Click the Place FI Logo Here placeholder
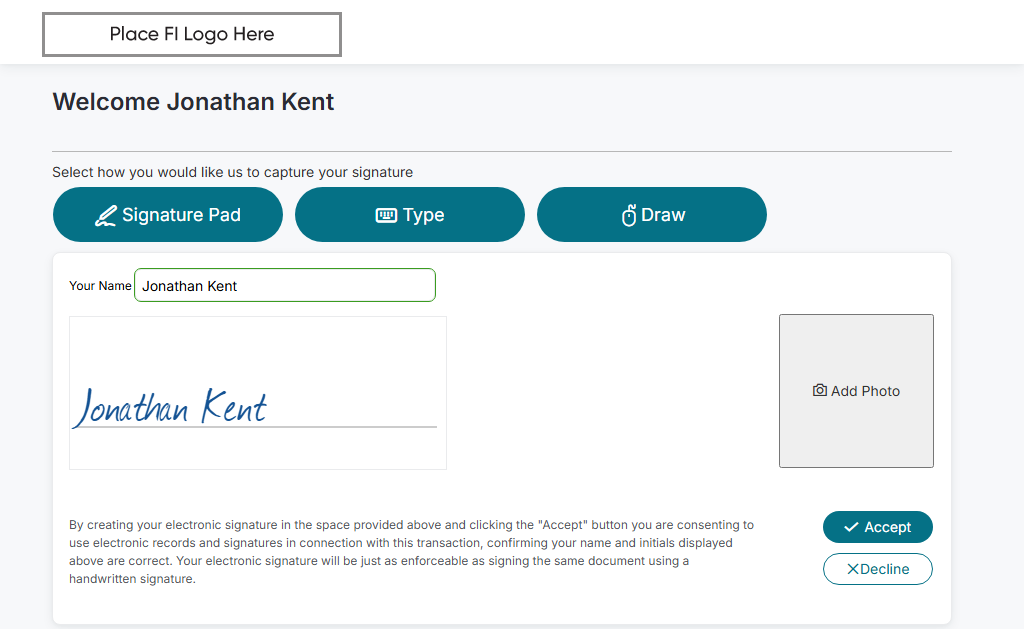1024x629 pixels. [x=192, y=34]
